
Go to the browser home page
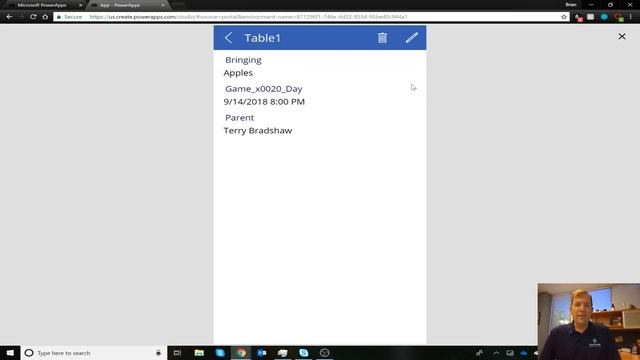[45, 17]
